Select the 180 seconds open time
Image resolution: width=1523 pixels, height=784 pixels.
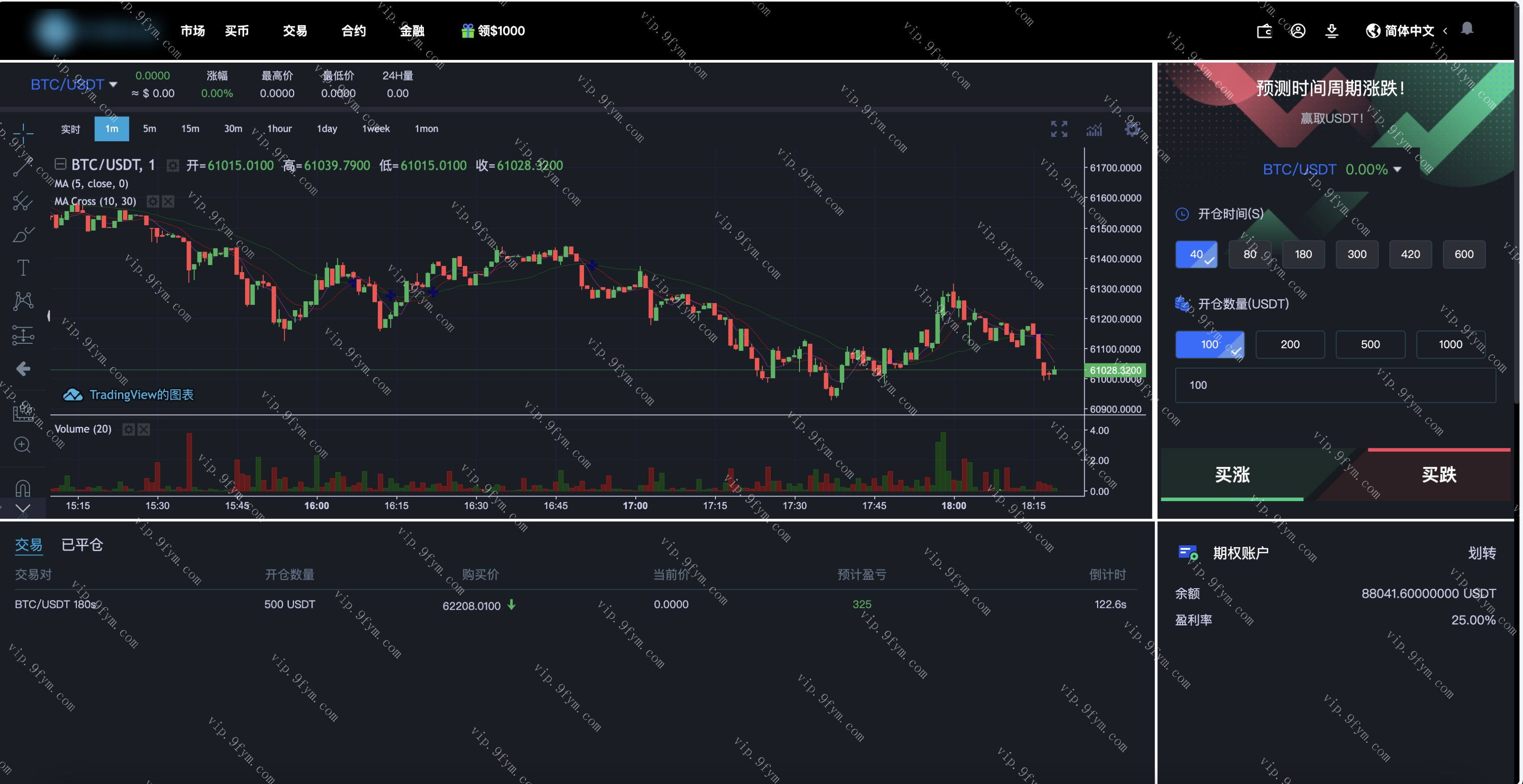[1303, 254]
